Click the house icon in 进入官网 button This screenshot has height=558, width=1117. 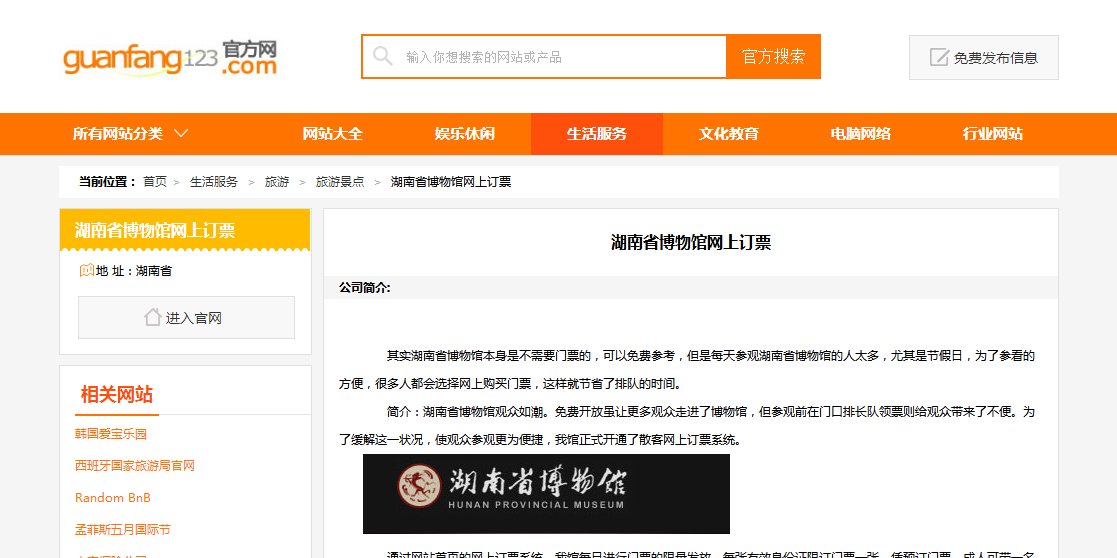click(152, 317)
